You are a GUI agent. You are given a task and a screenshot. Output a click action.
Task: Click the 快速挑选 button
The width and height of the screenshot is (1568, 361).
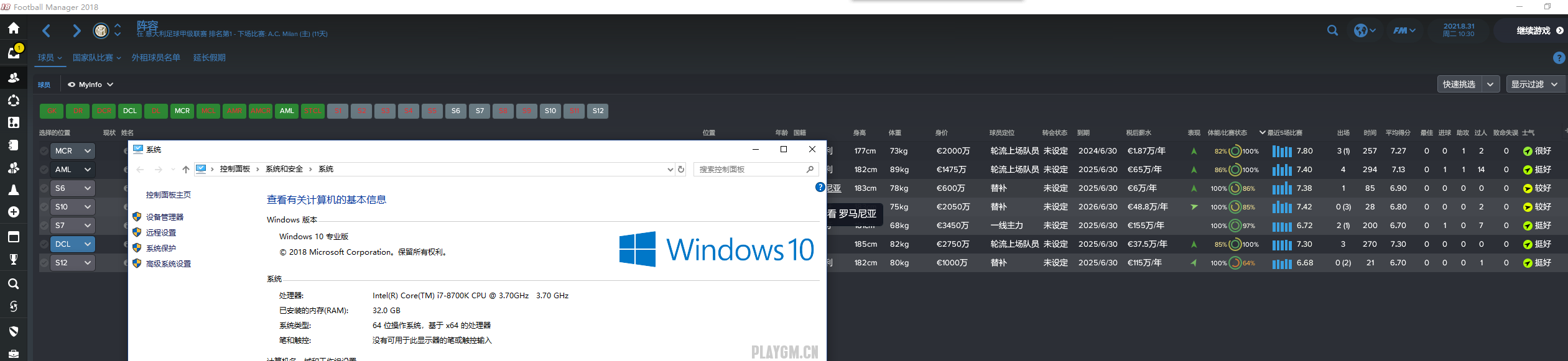(1459, 85)
